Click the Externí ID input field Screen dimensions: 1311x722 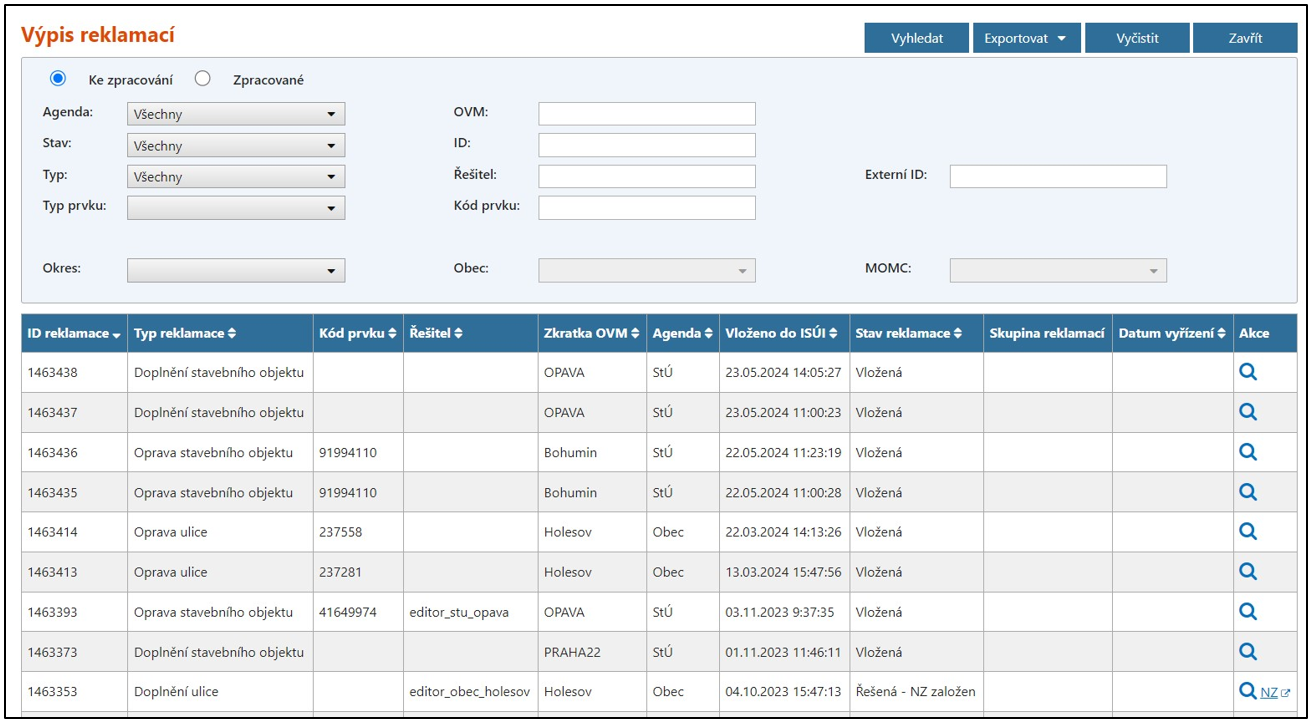pos(1057,177)
